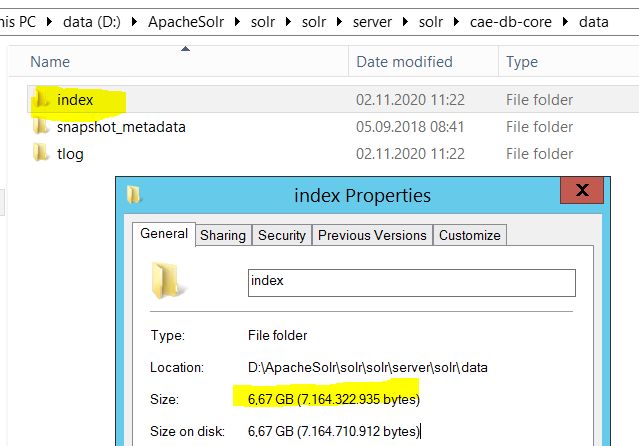Select the snapshot_metadata folder icon
This screenshot has width=639, height=446.
click(x=41, y=126)
